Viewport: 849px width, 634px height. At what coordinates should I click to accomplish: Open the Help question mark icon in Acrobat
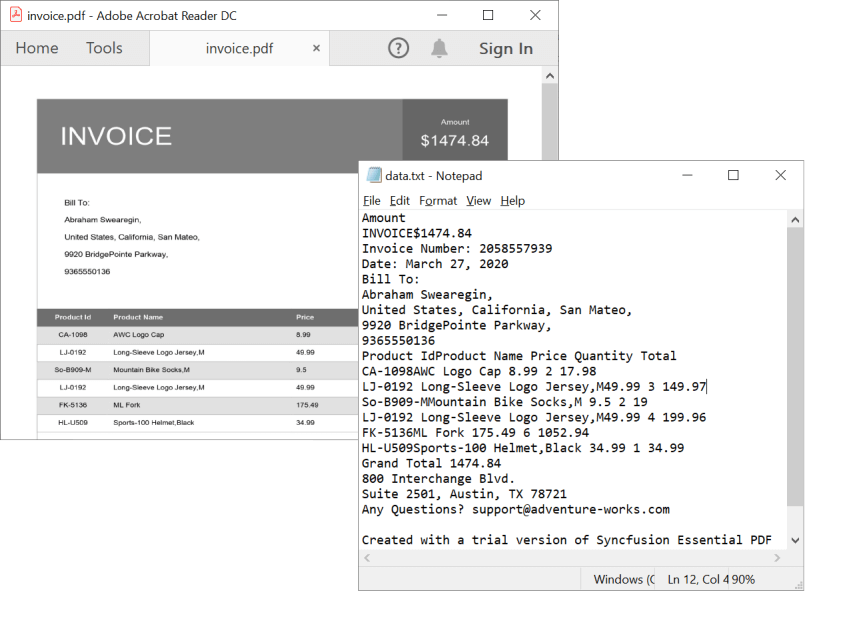point(399,48)
